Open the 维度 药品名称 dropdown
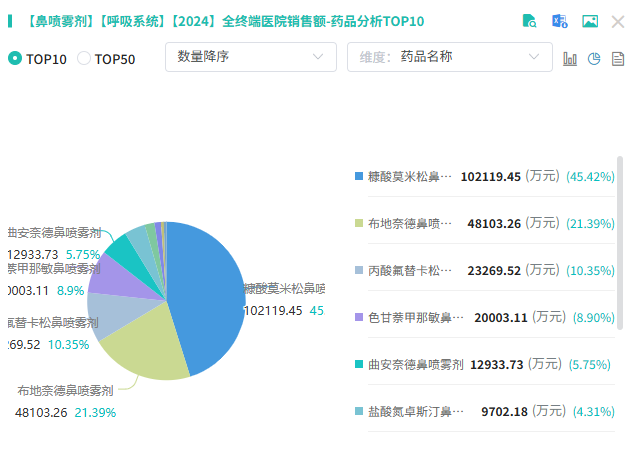The image size is (626, 451). pyautogui.click(x=449, y=57)
